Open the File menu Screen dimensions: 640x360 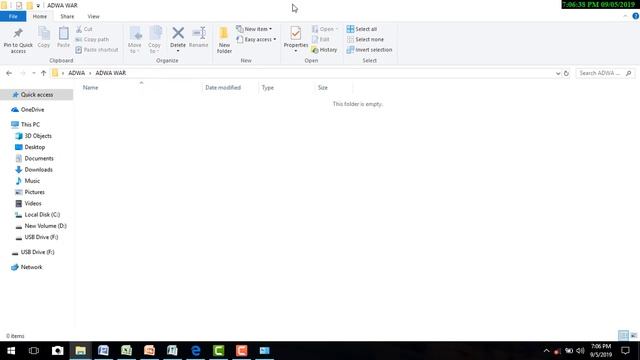13,16
